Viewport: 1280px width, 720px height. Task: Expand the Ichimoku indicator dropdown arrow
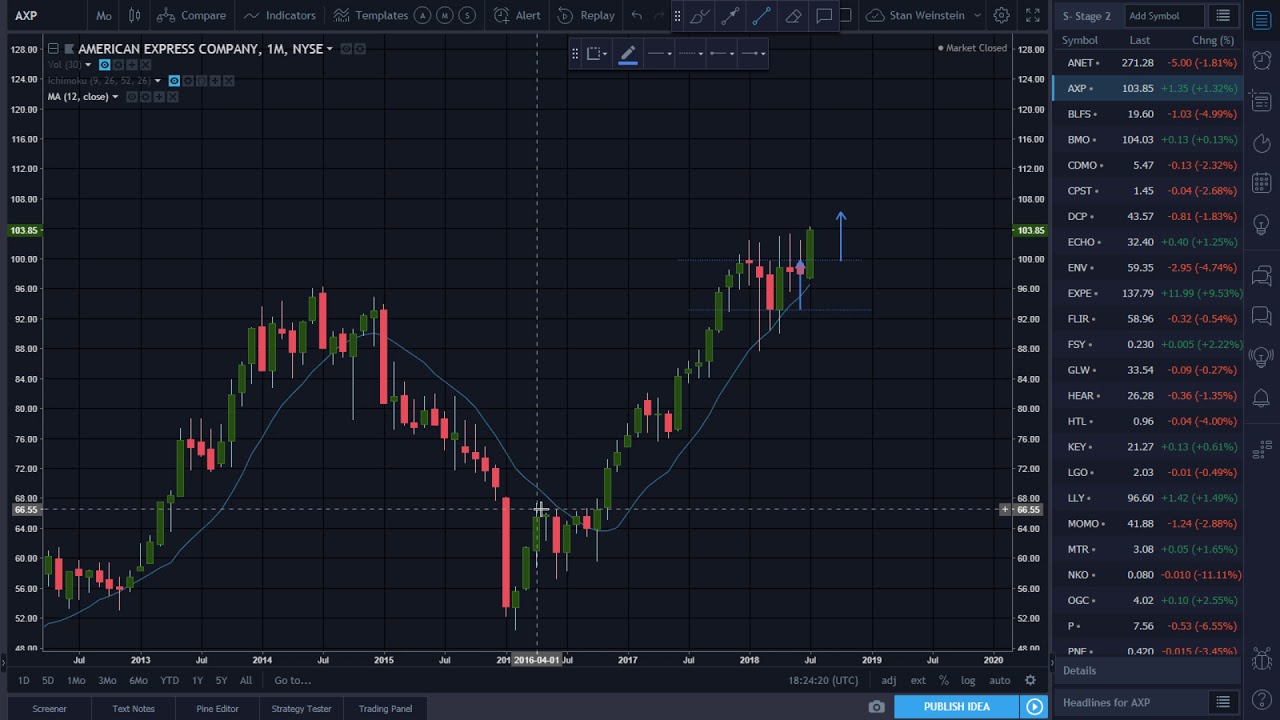(158, 81)
